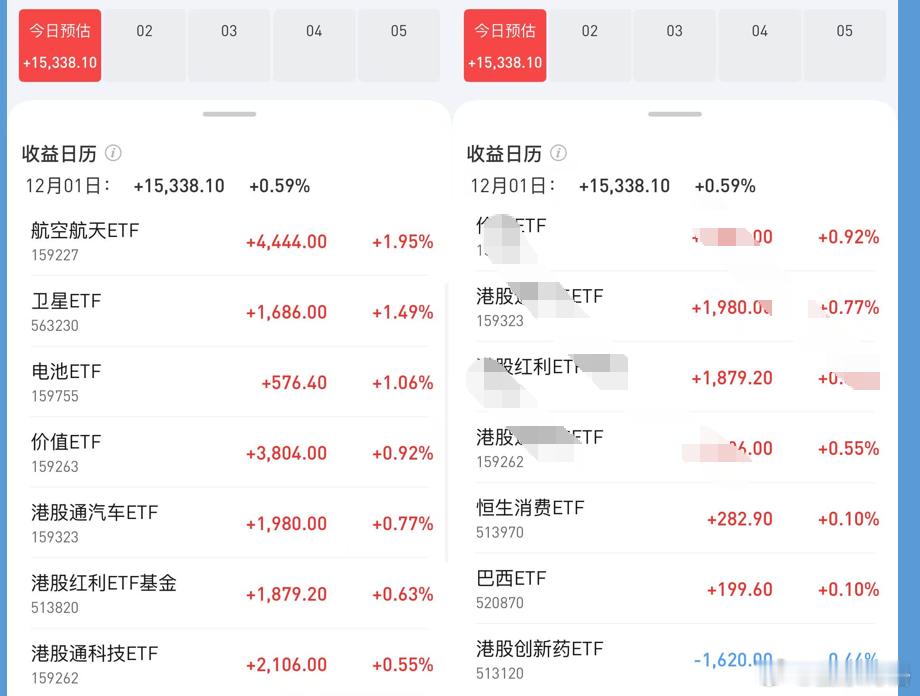Select 港股通科技ETF row in left list

[230, 663]
